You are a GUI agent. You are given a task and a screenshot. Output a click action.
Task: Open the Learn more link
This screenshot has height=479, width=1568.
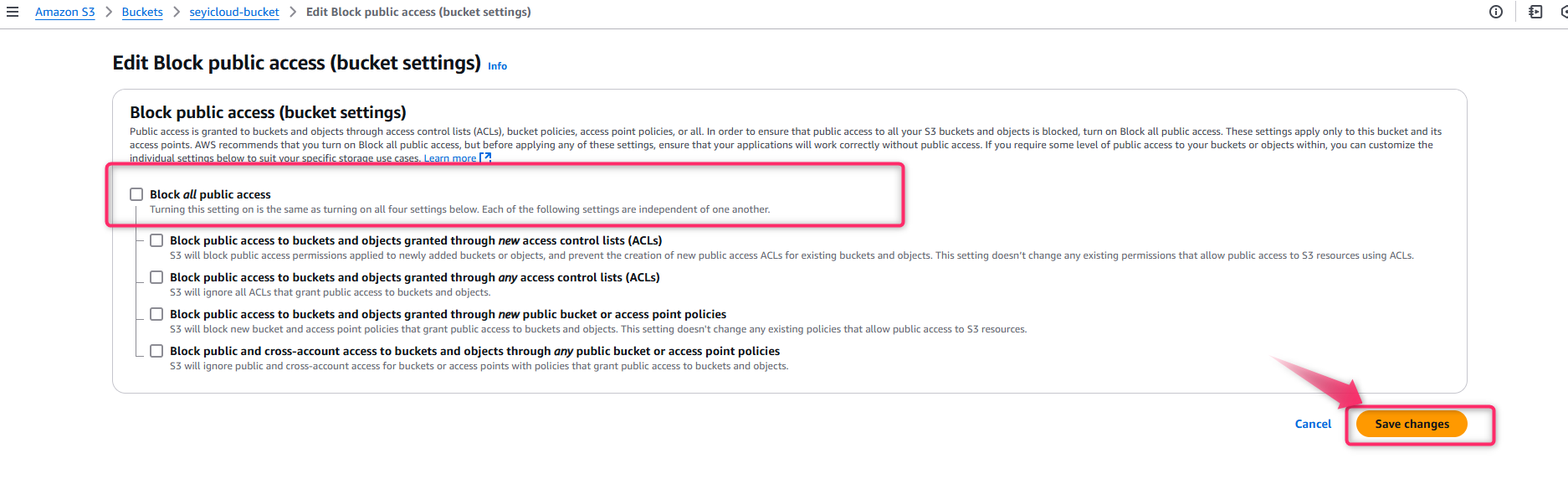[x=450, y=157]
